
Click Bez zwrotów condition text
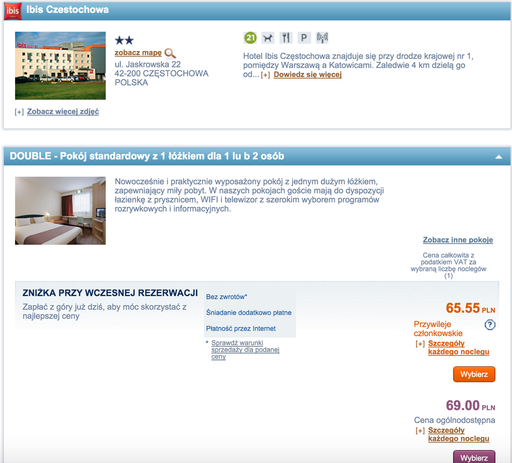click(x=226, y=297)
